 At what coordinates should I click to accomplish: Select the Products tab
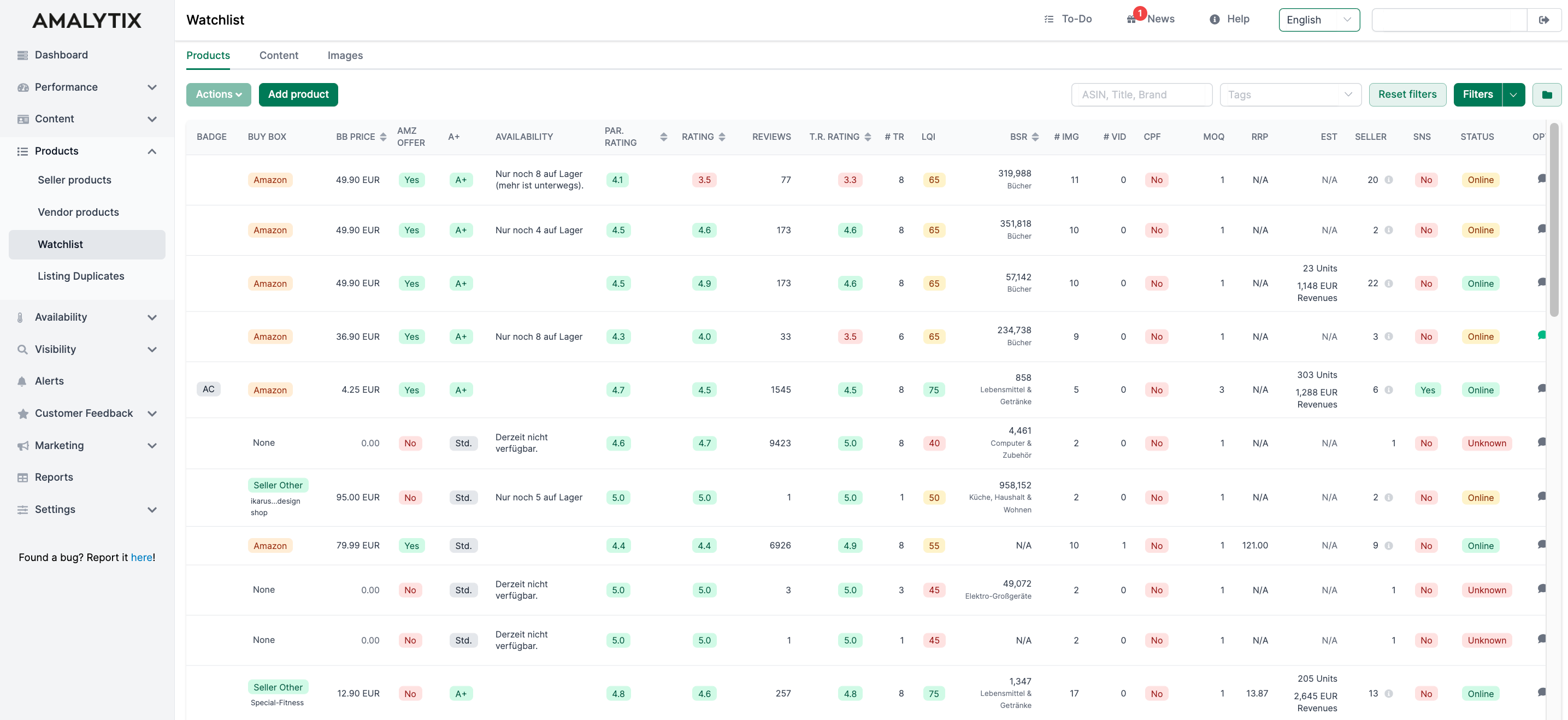point(208,55)
